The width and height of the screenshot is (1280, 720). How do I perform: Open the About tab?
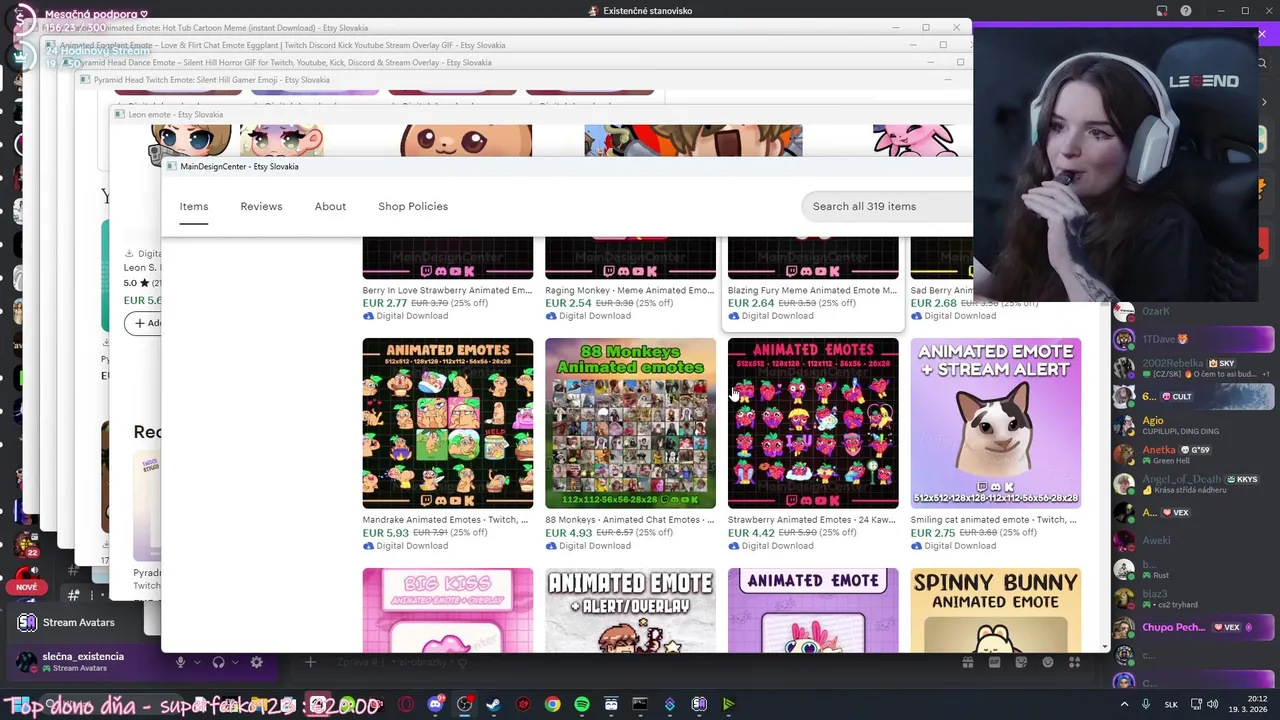(x=330, y=206)
